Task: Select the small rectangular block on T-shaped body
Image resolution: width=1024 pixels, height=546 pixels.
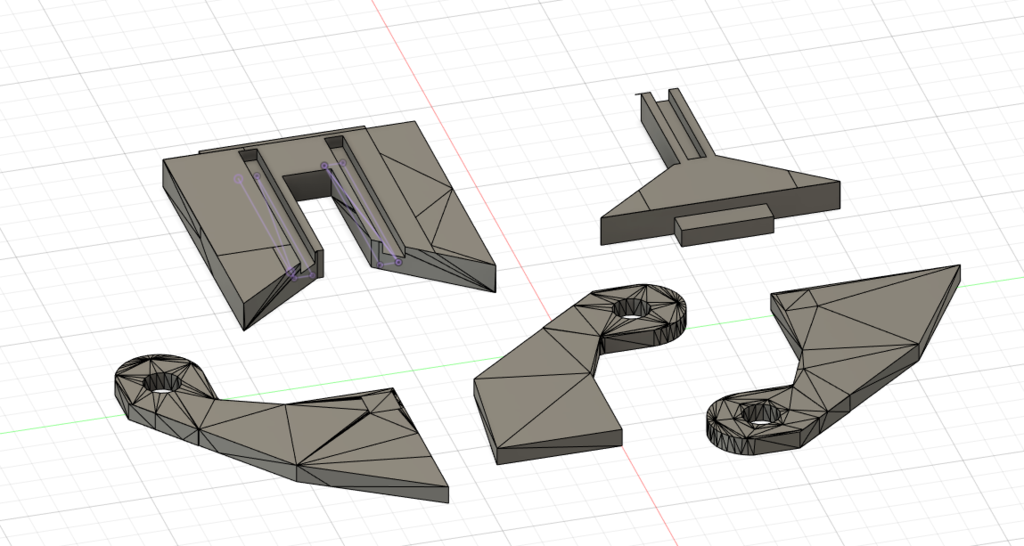Action: point(724,225)
